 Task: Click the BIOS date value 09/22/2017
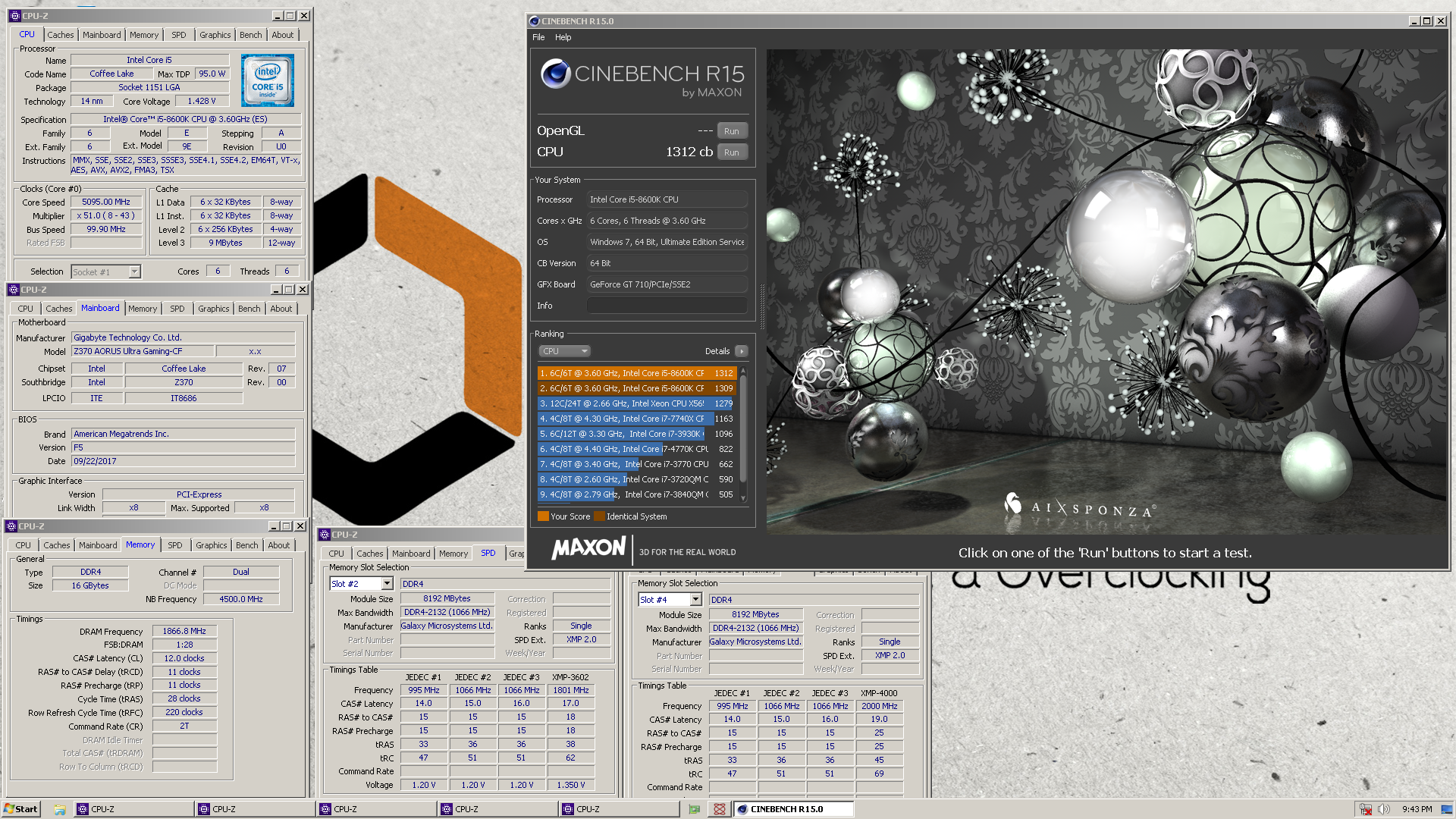tap(183, 461)
